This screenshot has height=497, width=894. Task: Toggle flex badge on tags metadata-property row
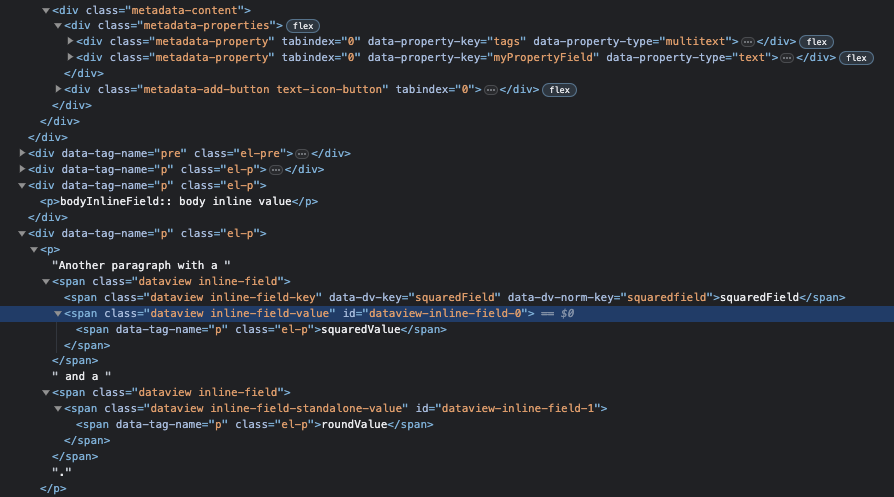pyautogui.click(x=817, y=41)
